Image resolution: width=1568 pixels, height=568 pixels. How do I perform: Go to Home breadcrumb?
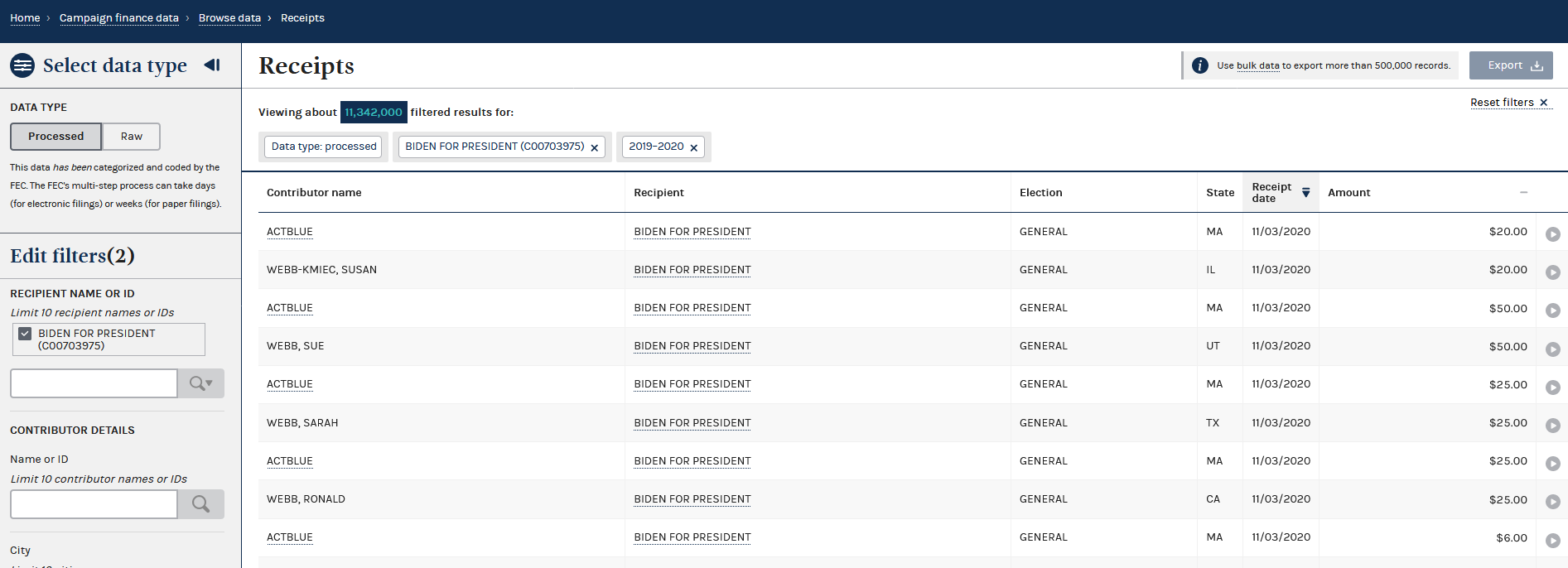tap(25, 18)
